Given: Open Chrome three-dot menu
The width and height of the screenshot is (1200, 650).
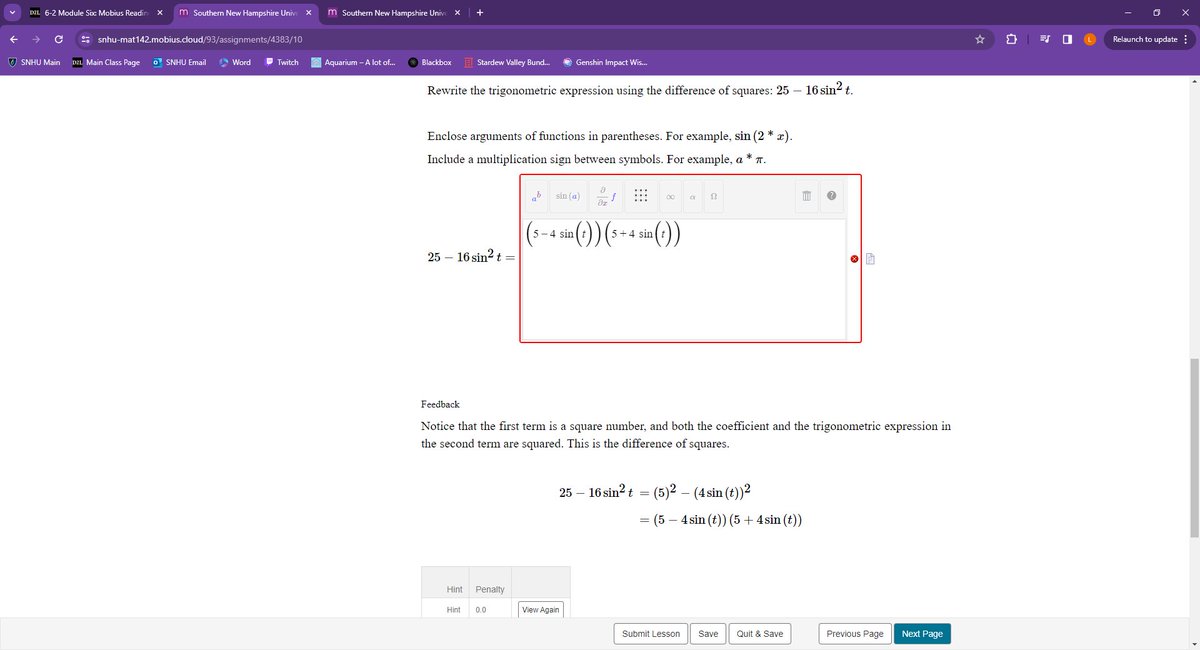Looking at the screenshot, I should [1185, 39].
